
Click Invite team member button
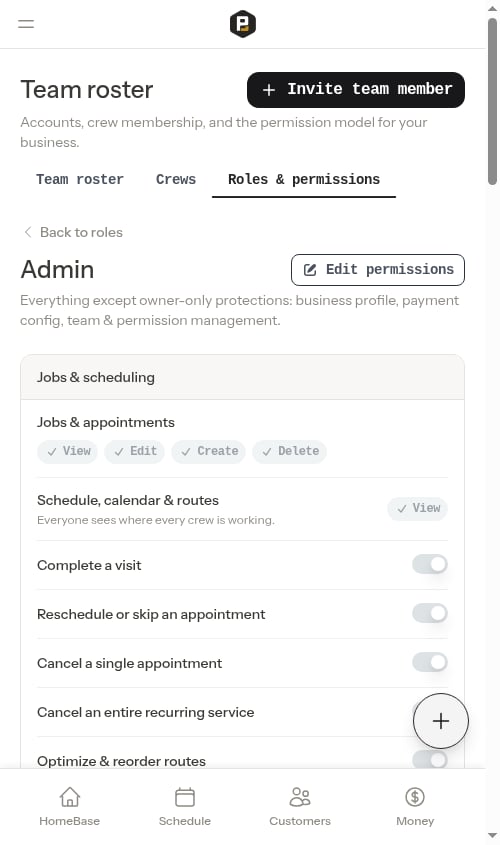356,89
